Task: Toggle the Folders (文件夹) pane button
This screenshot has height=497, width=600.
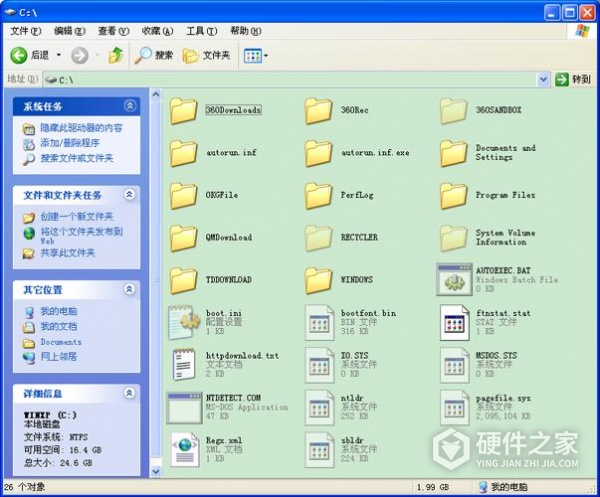Action: (206, 56)
